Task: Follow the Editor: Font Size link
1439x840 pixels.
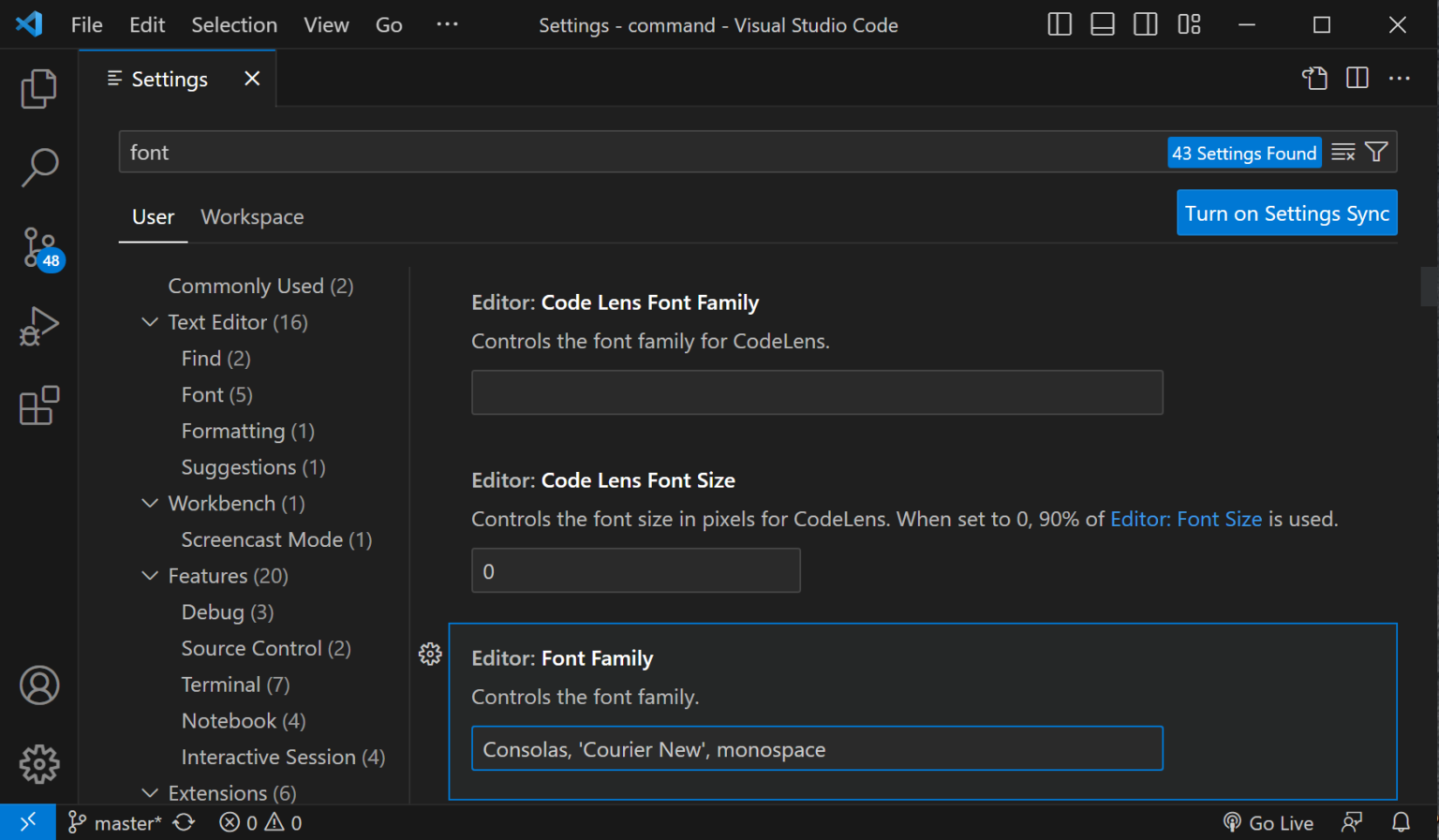Action: pyautogui.click(x=1185, y=519)
